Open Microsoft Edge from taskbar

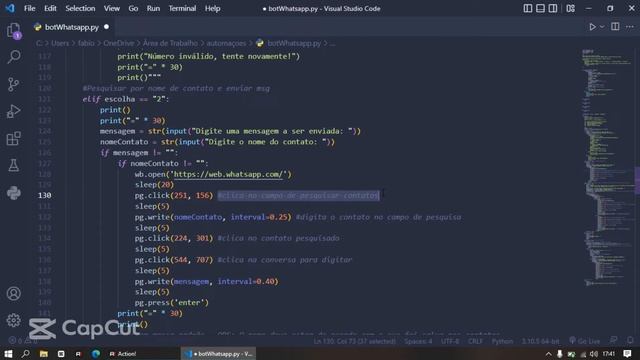[x=96, y=353]
